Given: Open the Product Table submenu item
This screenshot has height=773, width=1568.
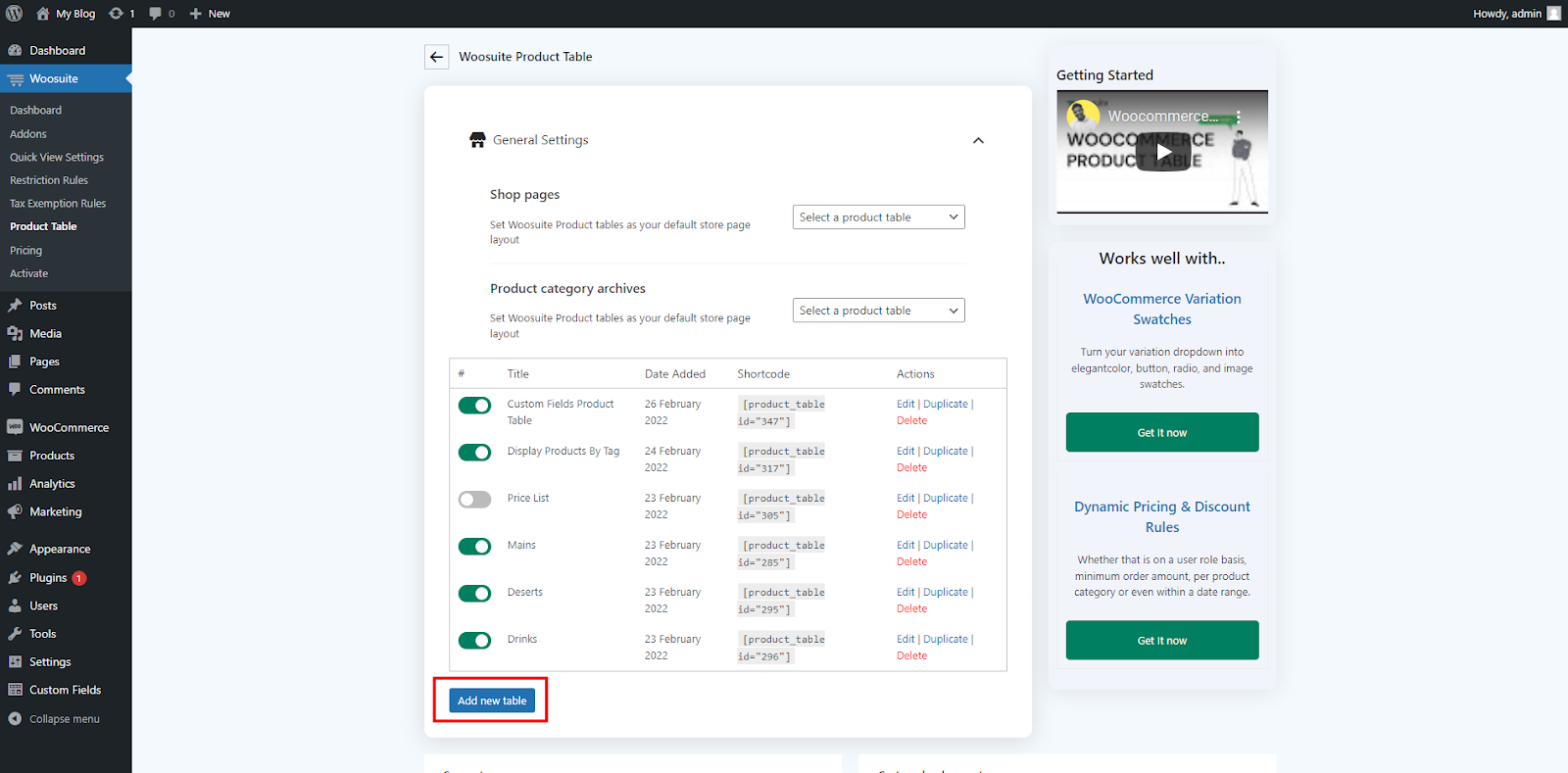Looking at the screenshot, I should click(x=43, y=226).
